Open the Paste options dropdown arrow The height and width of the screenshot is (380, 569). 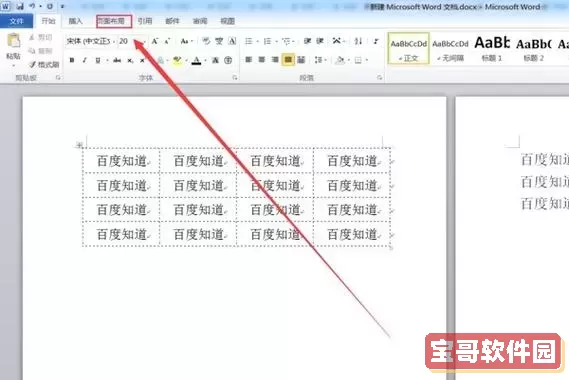pyautogui.click(x=13, y=66)
